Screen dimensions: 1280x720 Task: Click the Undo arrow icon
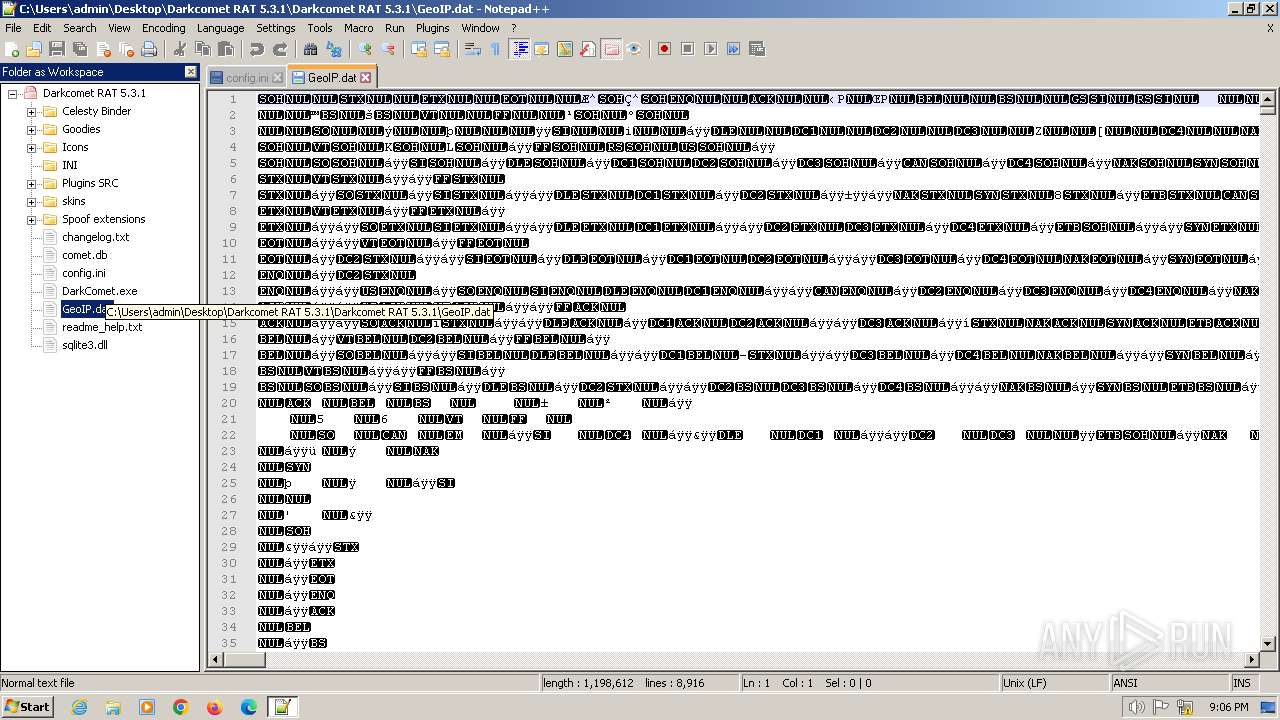point(257,49)
